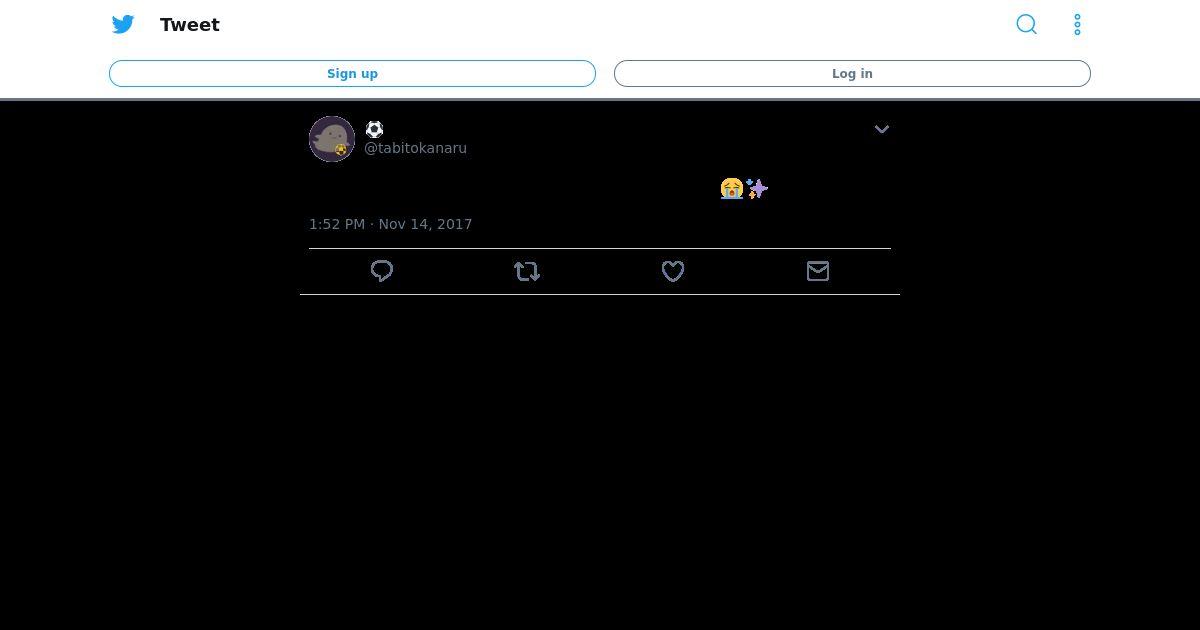The image size is (1200, 630).
Task: Share tweet via envelope icon
Action: pyautogui.click(x=818, y=271)
